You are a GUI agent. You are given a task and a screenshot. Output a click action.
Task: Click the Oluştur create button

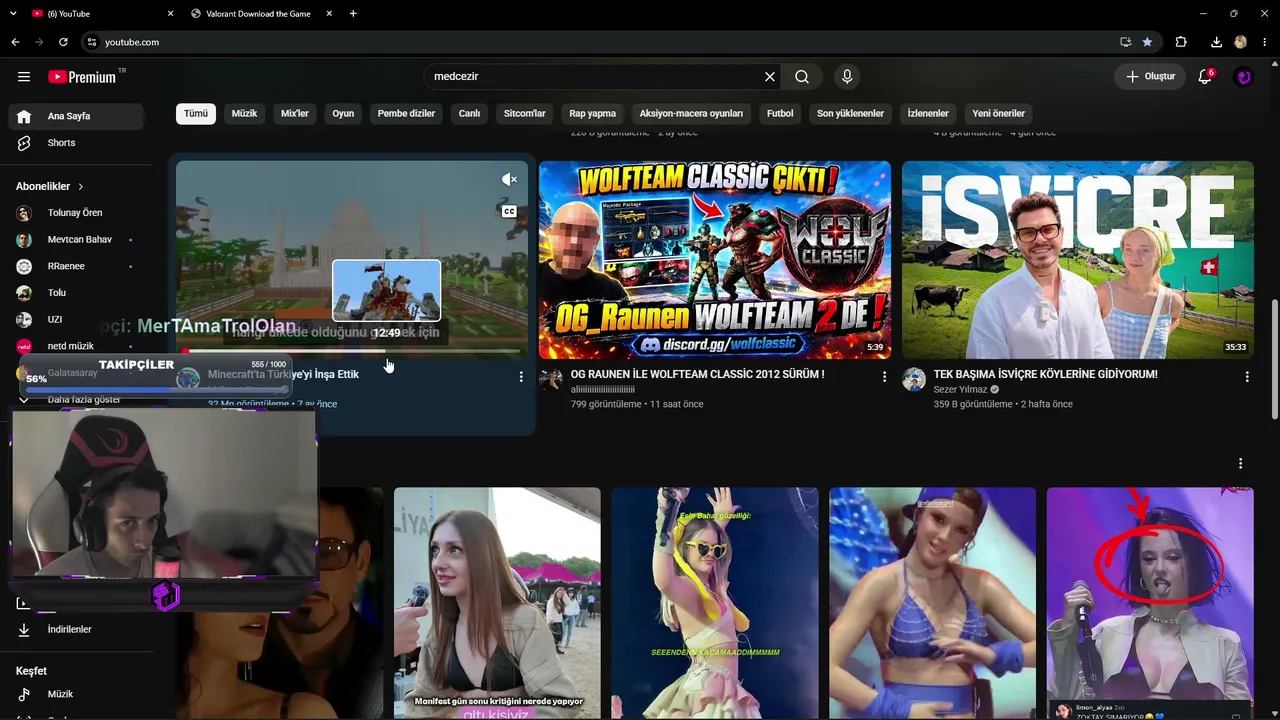coord(1149,77)
